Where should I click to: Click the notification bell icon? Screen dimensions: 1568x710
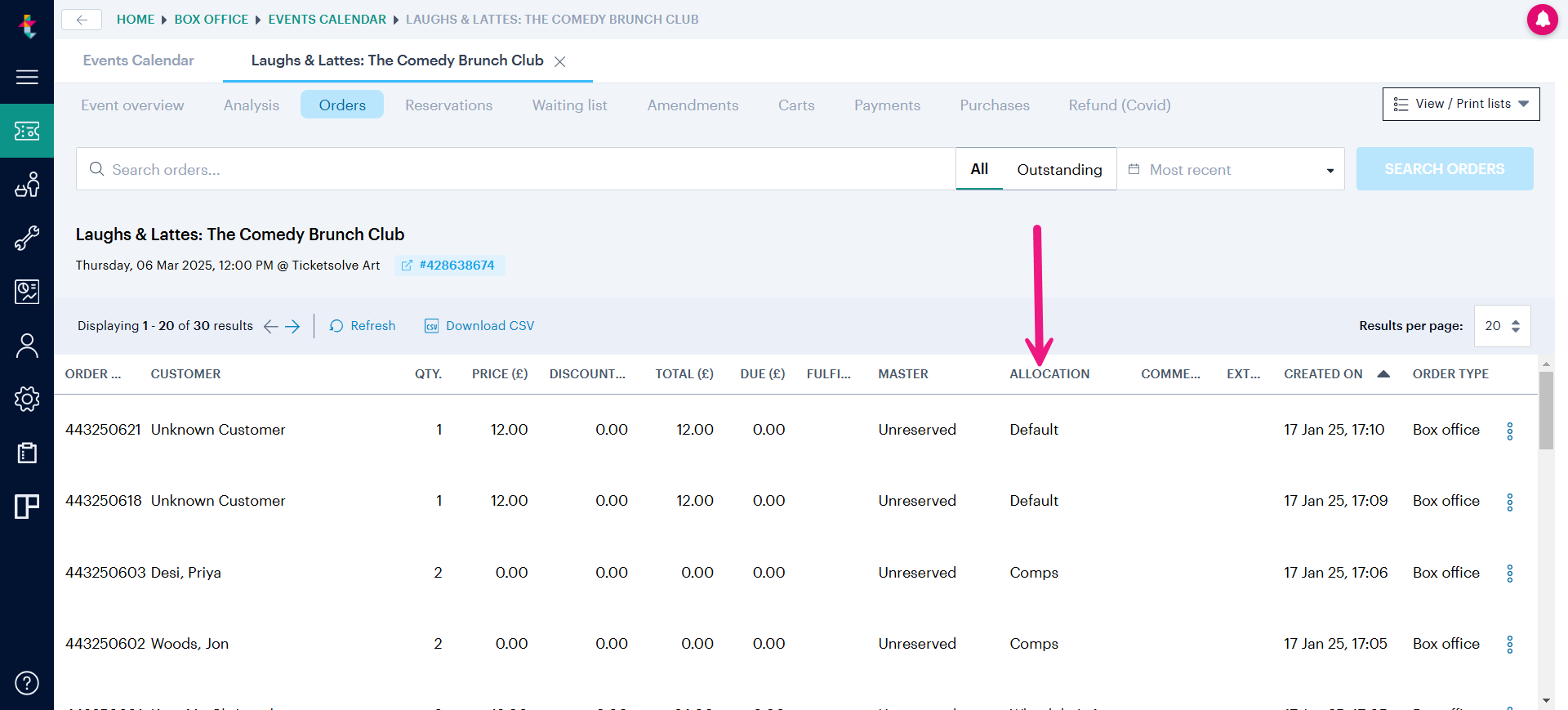click(x=1542, y=20)
